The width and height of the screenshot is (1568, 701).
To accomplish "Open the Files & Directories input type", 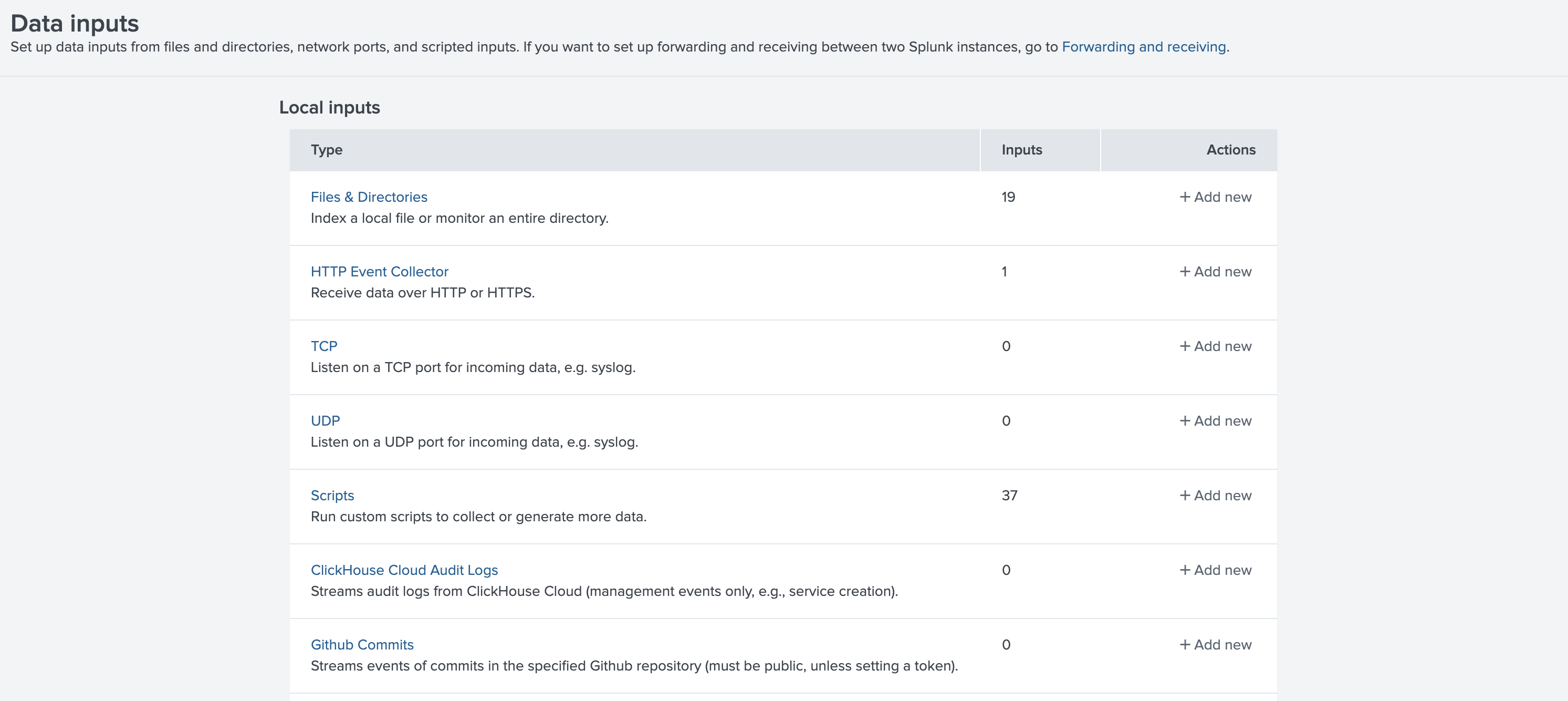I will pyautogui.click(x=369, y=197).
